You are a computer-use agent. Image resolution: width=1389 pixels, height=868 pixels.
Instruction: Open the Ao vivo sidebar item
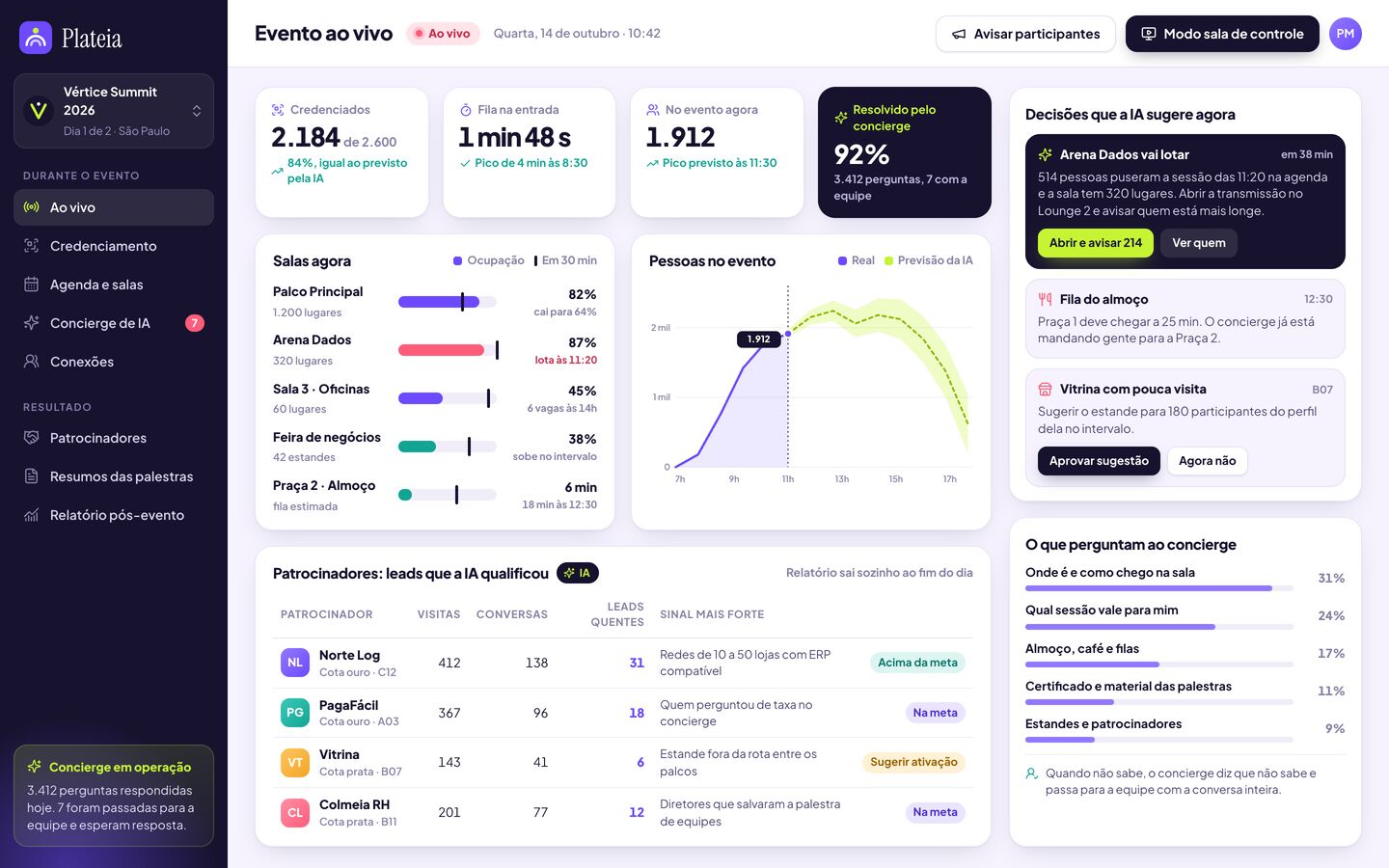coord(114,207)
